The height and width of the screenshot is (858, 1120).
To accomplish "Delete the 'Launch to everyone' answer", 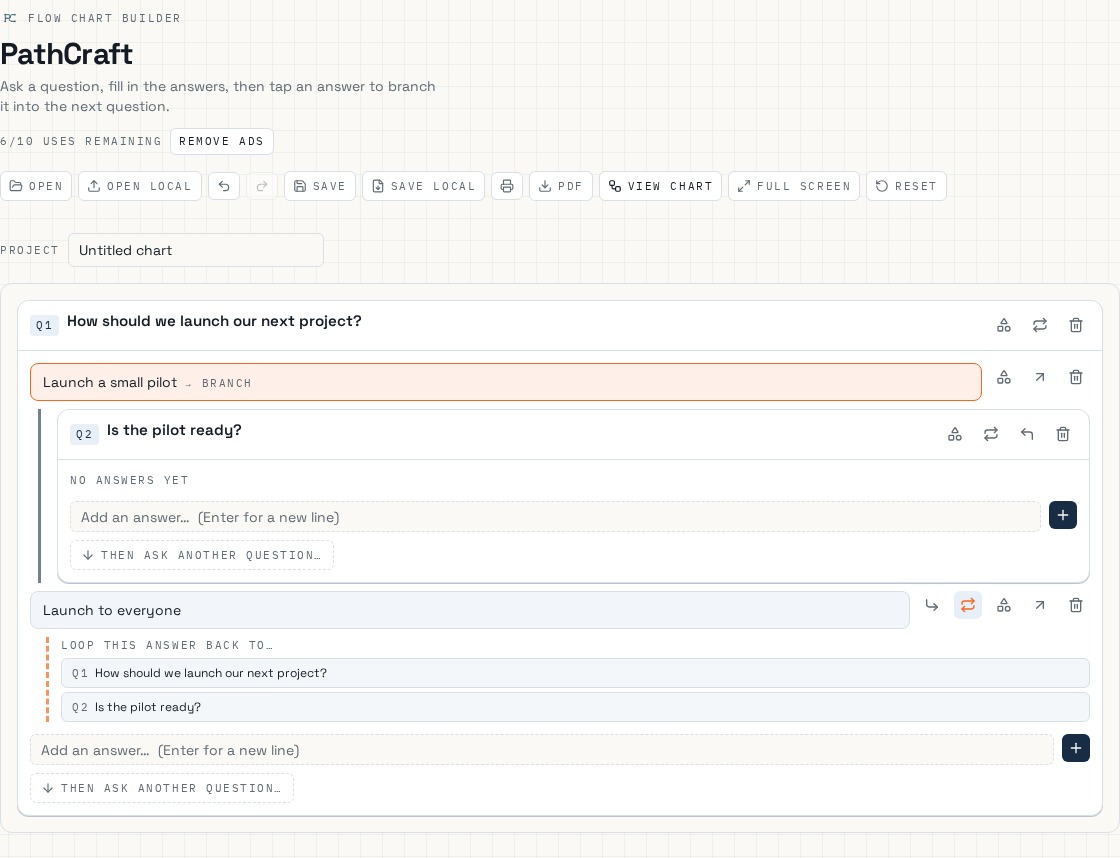I will 1076,605.
